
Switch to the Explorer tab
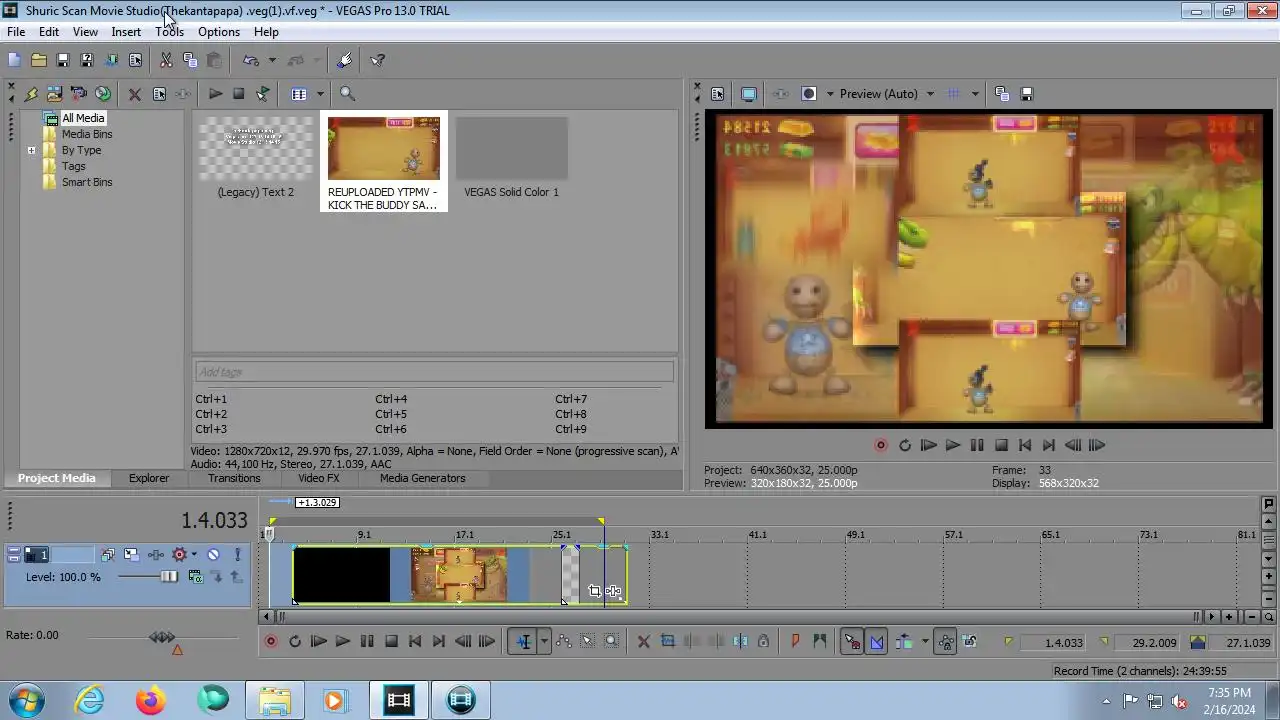(x=148, y=478)
